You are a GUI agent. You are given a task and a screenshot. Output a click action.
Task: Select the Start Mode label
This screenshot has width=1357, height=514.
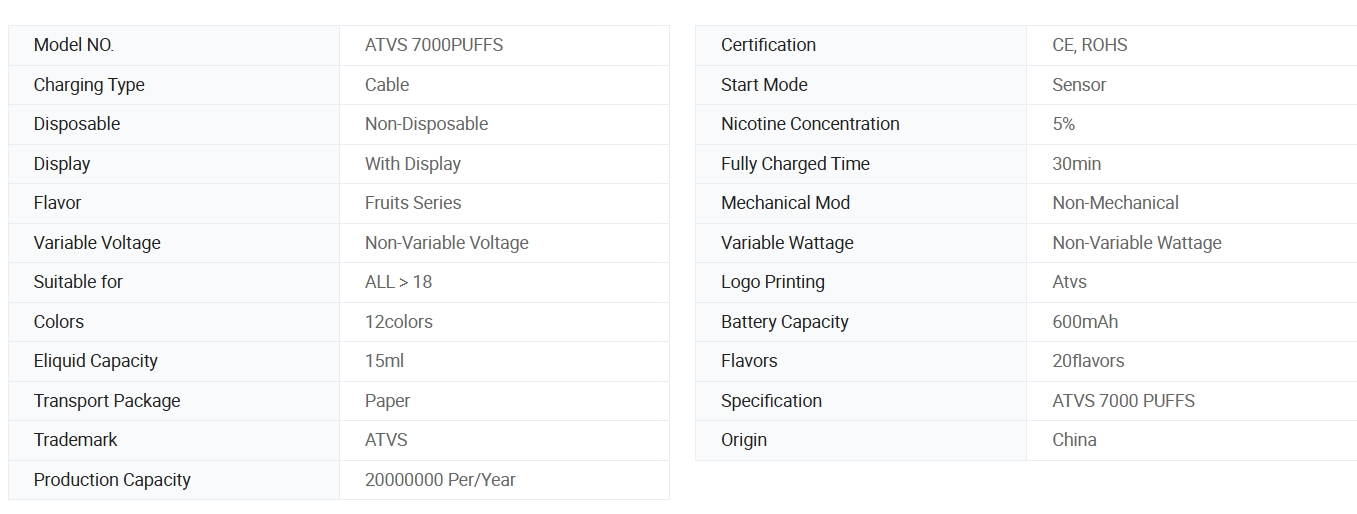pos(764,85)
